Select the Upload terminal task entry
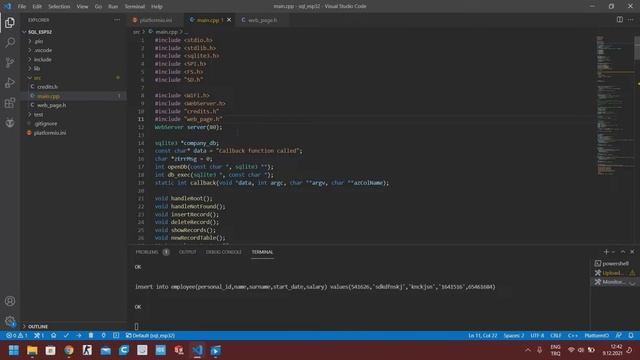Image resolution: width=640 pixels, height=360 pixels. [x=615, y=273]
